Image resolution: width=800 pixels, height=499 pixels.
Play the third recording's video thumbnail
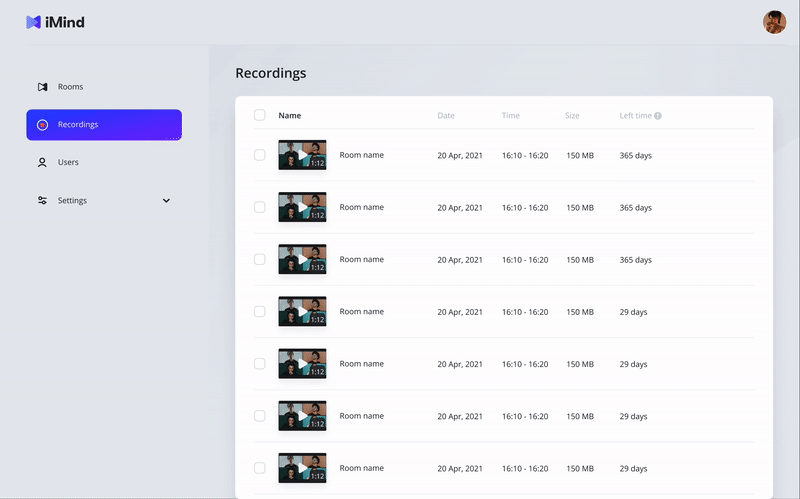point(302,259)
